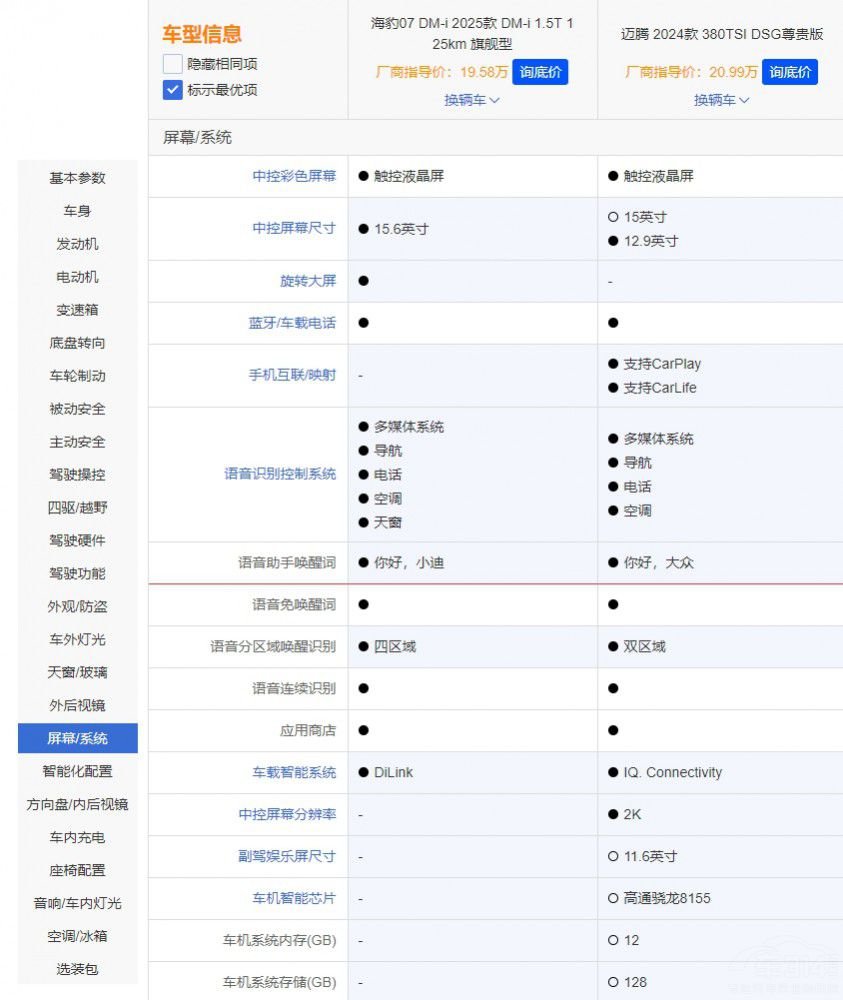Jump to 发动机 section in sidebar
Image resolution: width=843 pixels, height=1000 pixels.
[78, 244]
